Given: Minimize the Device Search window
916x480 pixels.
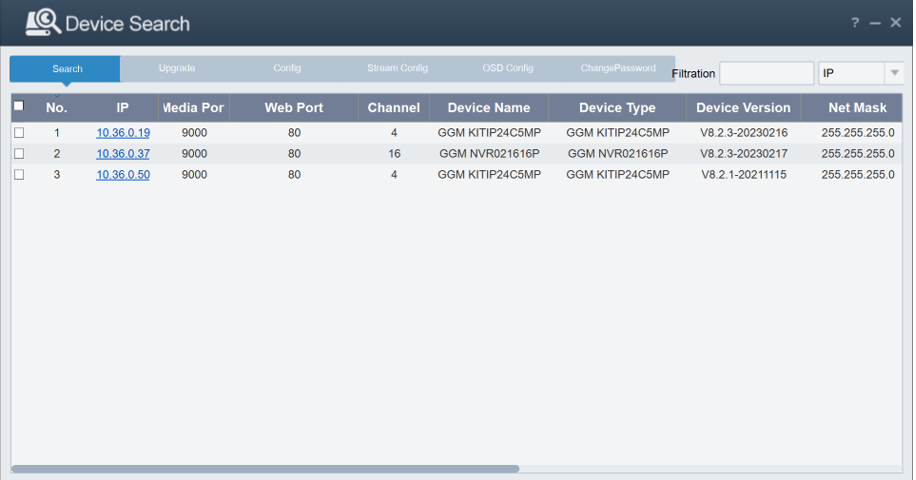Looking at the screenshot, I should (x=875, y=23).
